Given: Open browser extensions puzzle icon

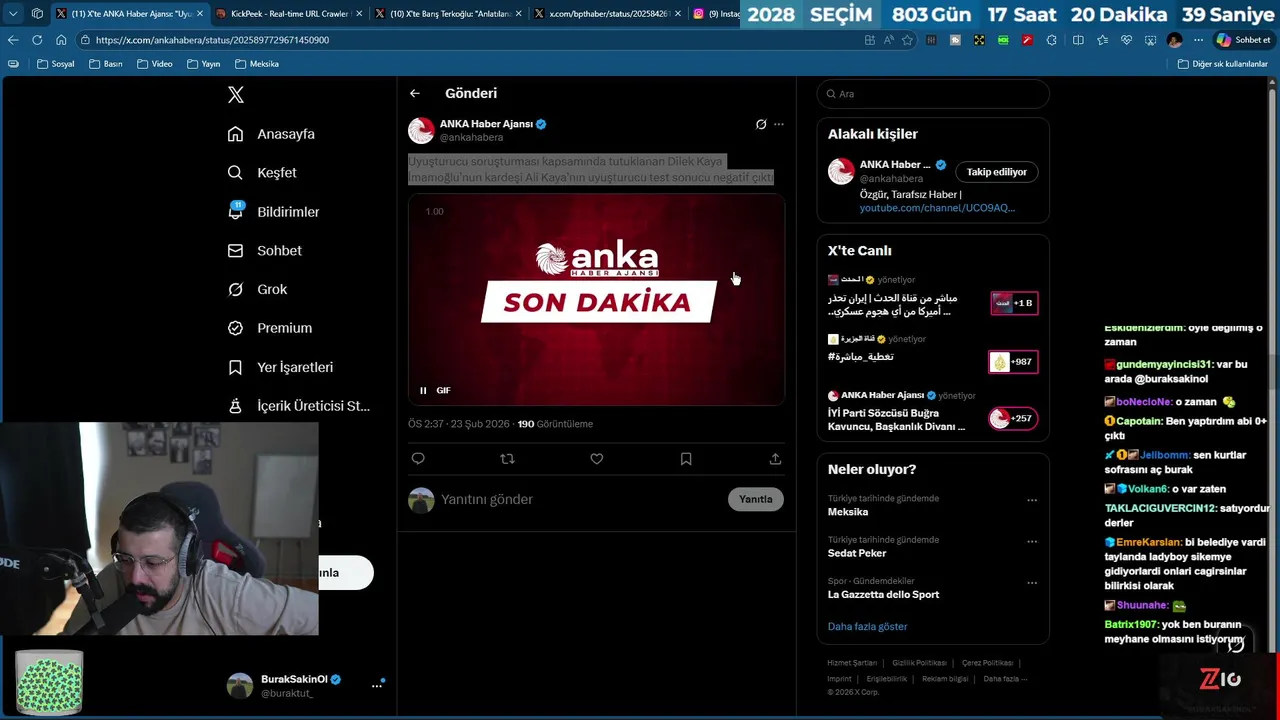Looking at the screenshot, I should pos(1051,40).
